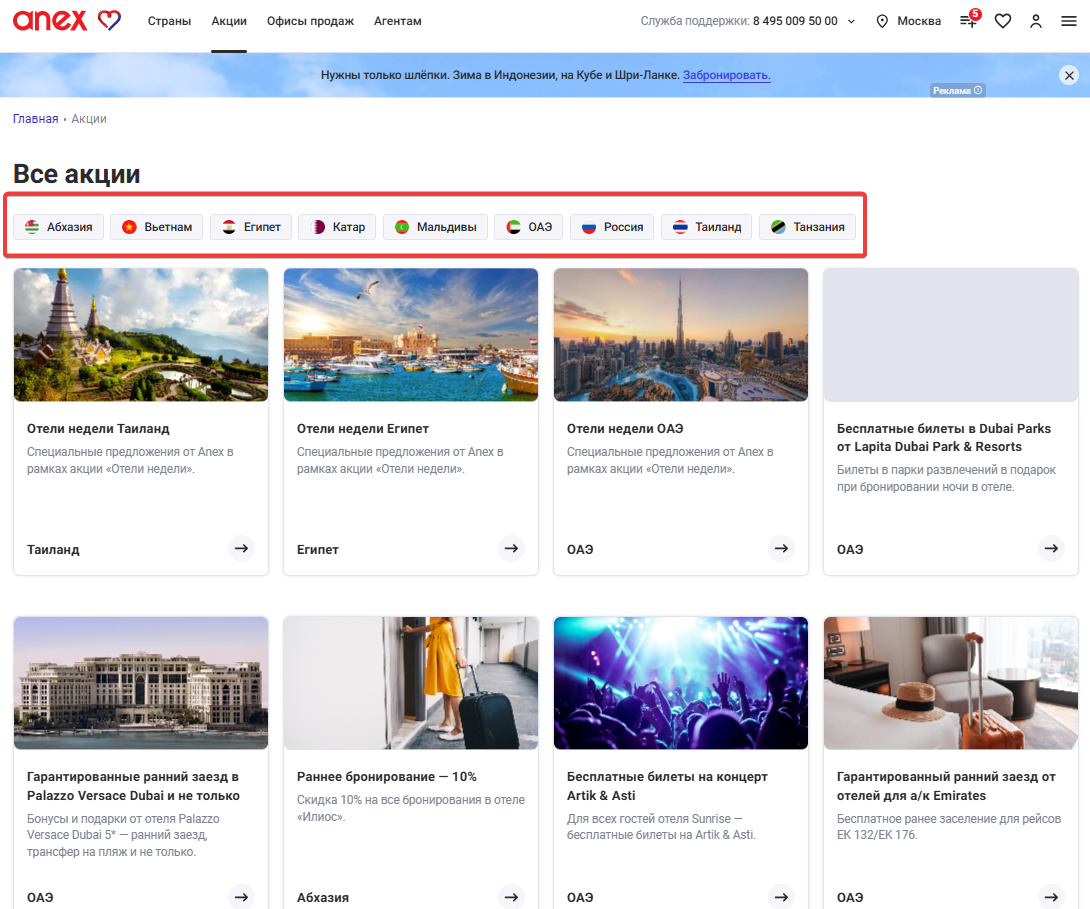The width and height of the screenshot is (1090, 909).
Task: Click the Anex logo
Action: [x=67, y=21]
